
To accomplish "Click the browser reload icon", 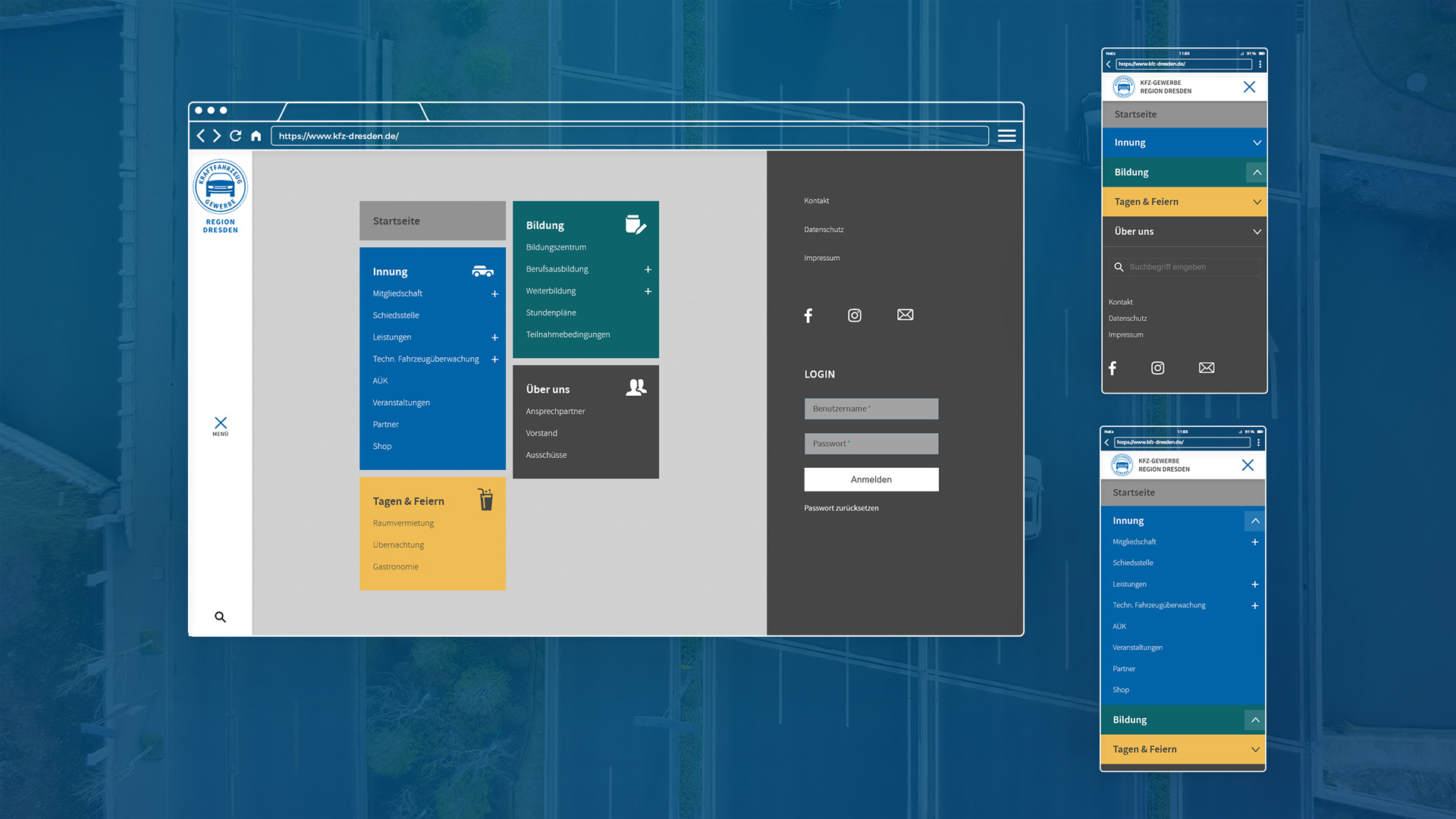I will (236, 136).
